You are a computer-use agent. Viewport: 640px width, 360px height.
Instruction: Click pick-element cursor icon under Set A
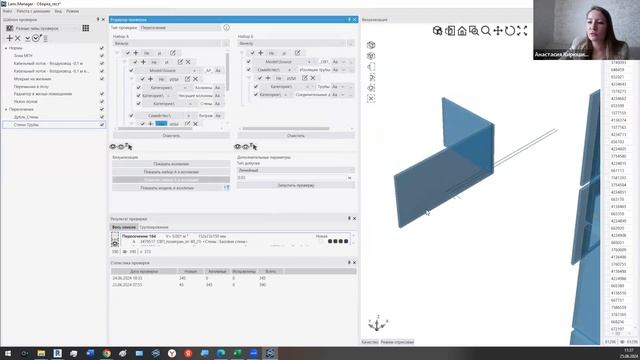click(129, 146)
